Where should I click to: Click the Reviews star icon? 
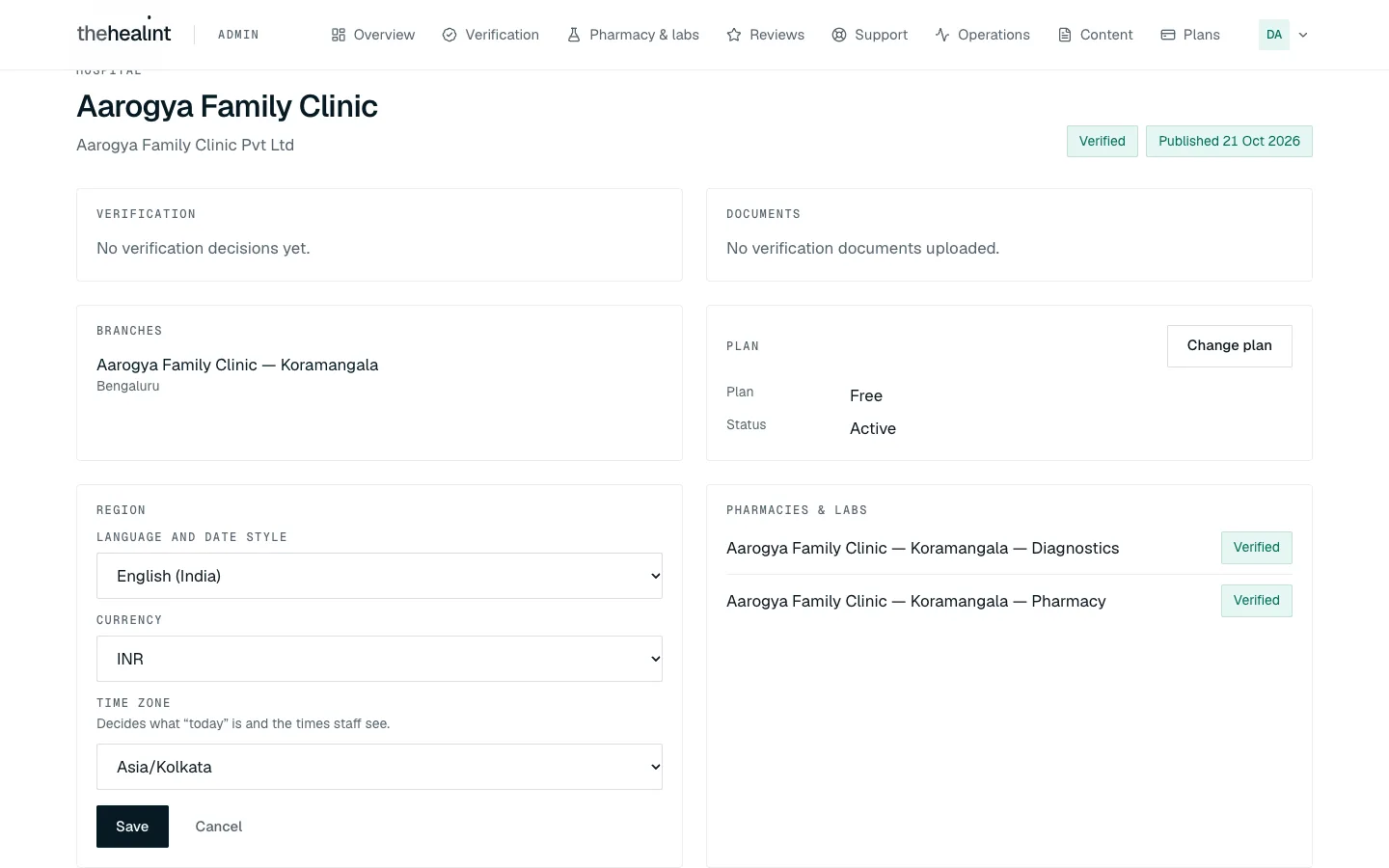[x=734, y=35]
